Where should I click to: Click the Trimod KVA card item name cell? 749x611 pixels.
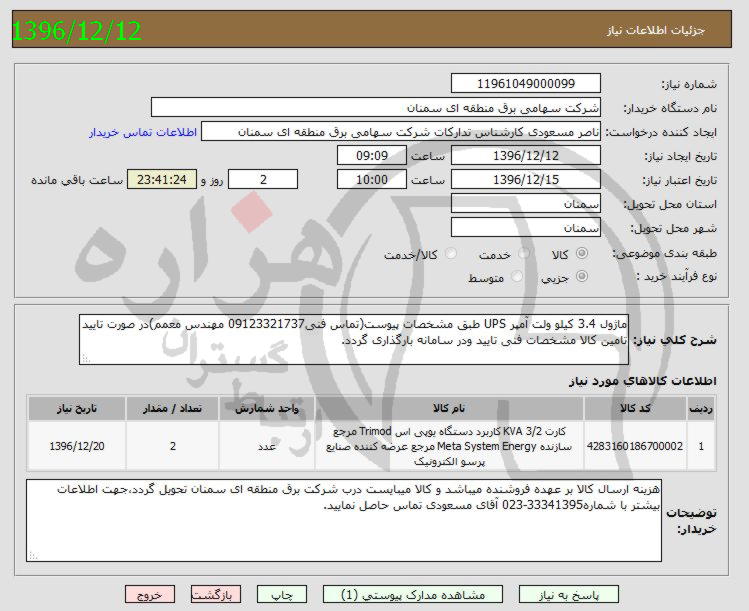point(449,446)
